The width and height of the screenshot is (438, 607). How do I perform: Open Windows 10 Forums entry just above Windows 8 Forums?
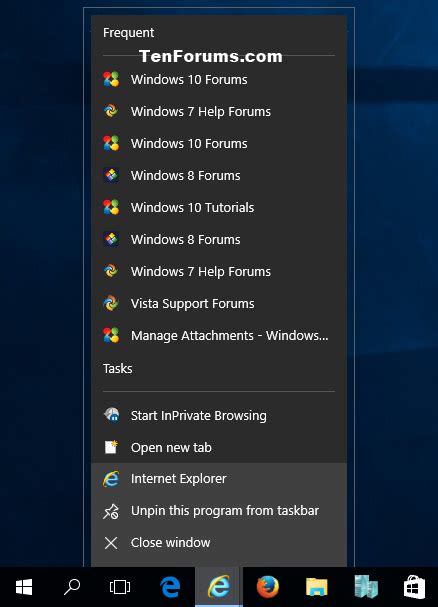219,144
